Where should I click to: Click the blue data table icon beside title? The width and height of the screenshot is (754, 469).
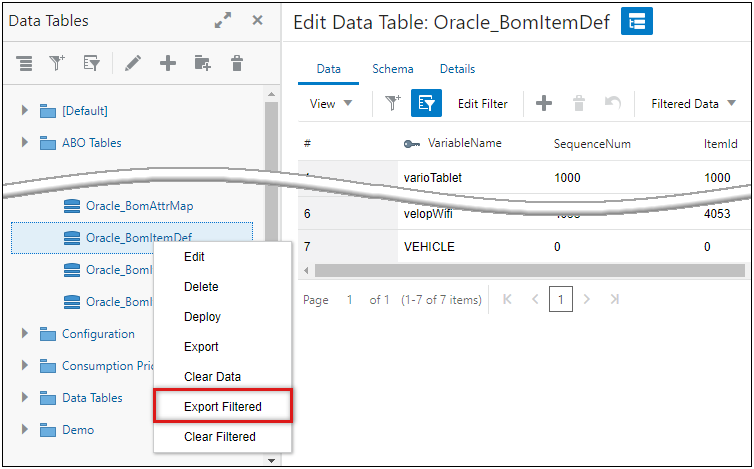[x=637, y=21]
